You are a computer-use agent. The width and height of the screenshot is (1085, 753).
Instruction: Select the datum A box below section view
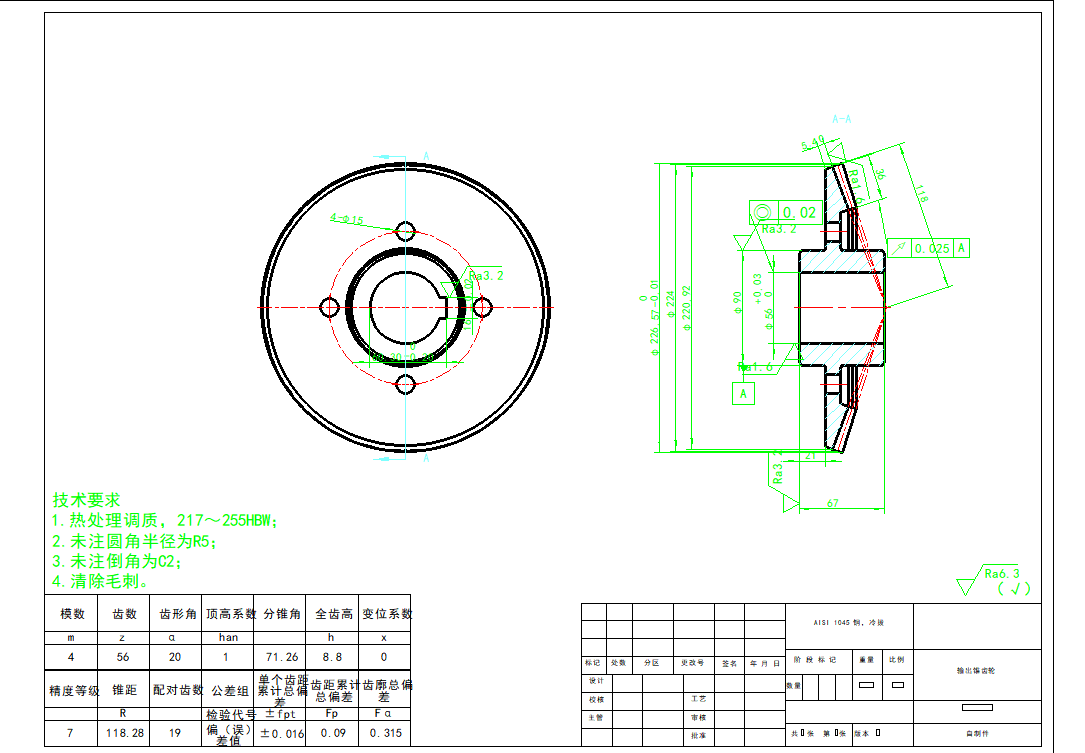click(x=743, y=394)
